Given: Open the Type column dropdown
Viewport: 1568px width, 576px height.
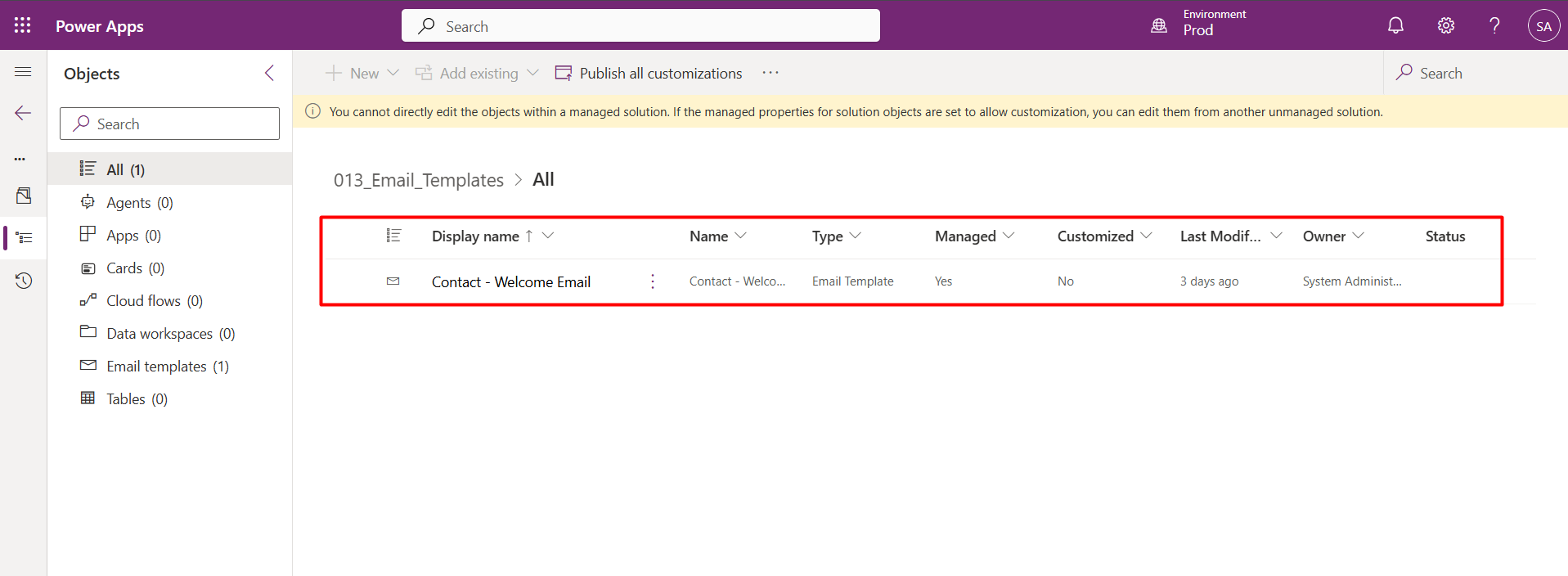Looking at the screenshot, I should tap(856, 236).
